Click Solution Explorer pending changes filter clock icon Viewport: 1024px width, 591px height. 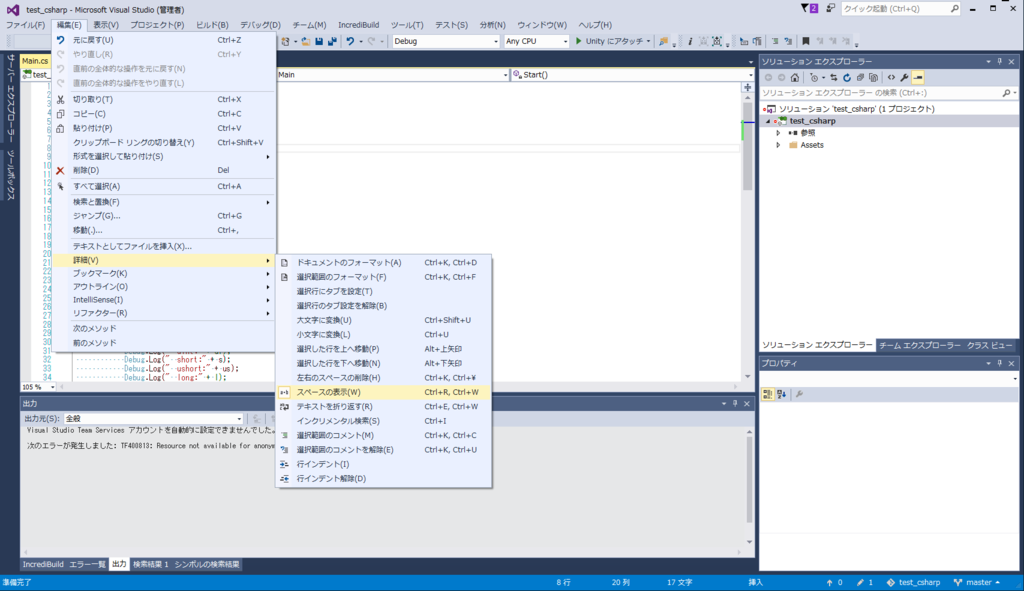814,78
